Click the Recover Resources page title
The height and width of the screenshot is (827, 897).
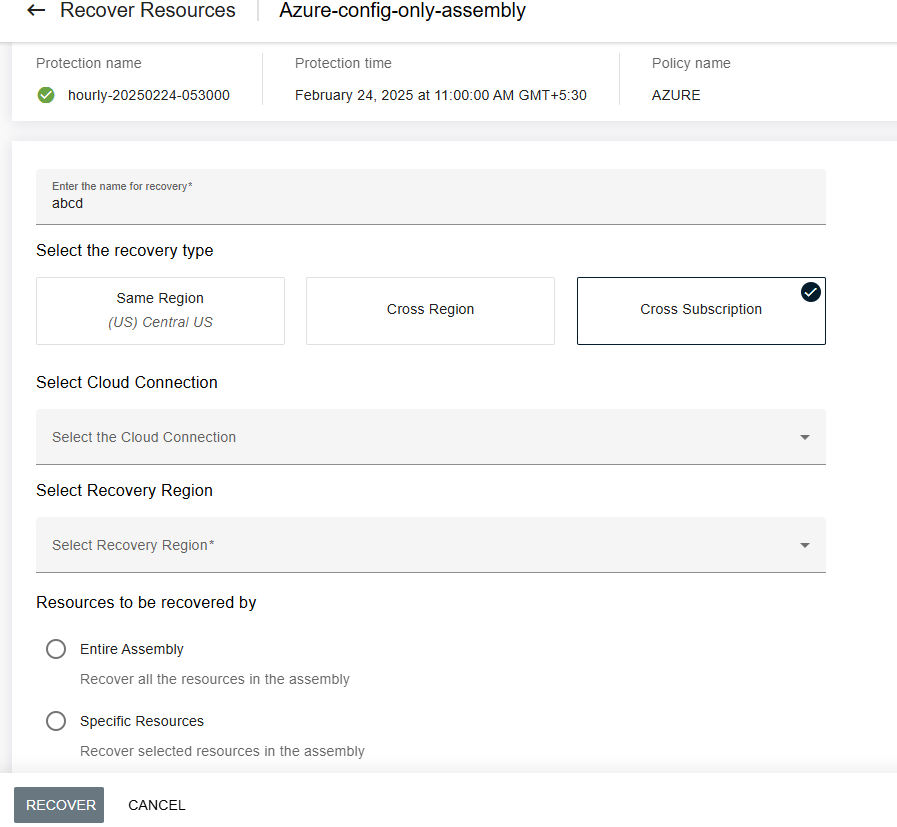click(148, 10)
